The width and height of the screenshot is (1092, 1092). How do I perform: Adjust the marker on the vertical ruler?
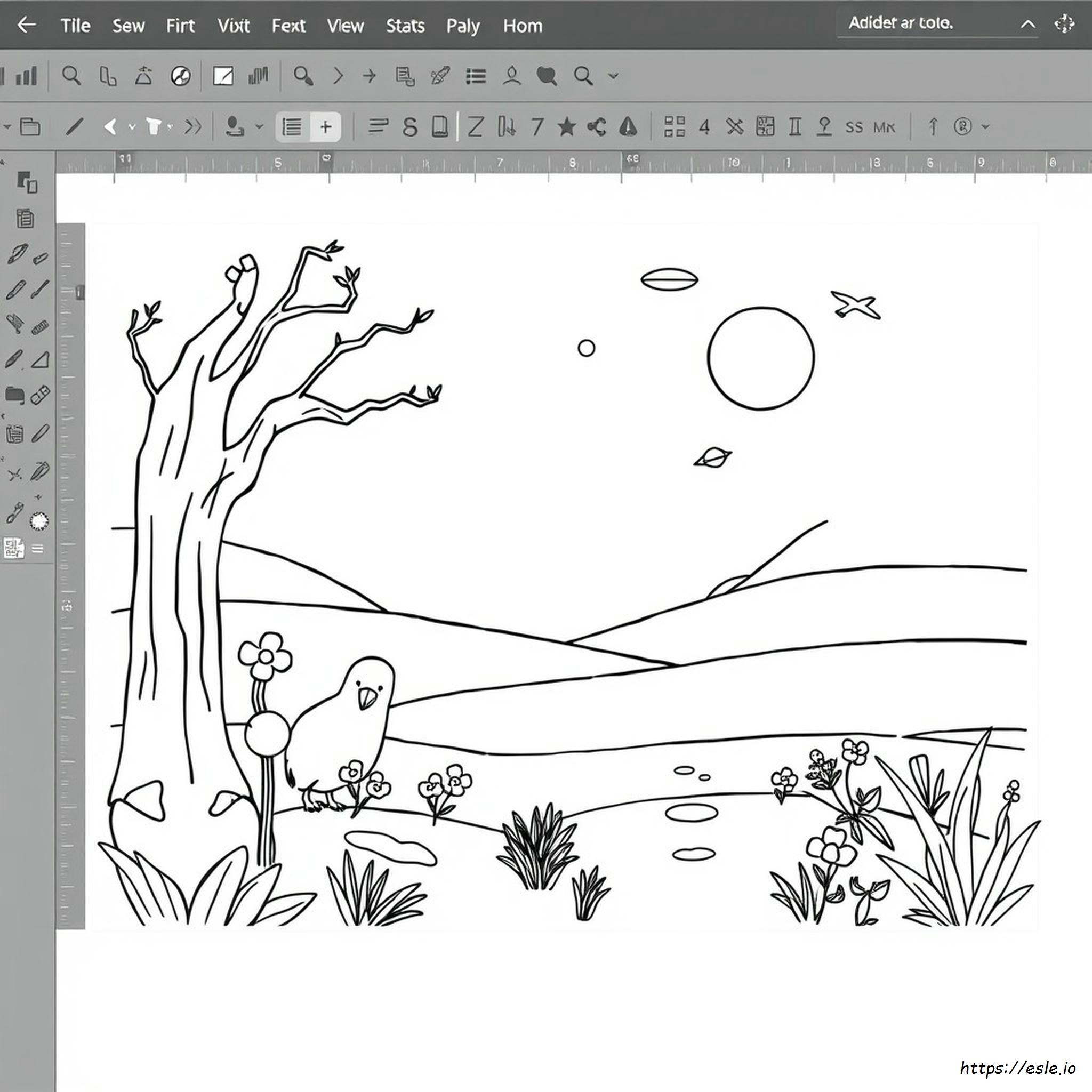[79, 292]
